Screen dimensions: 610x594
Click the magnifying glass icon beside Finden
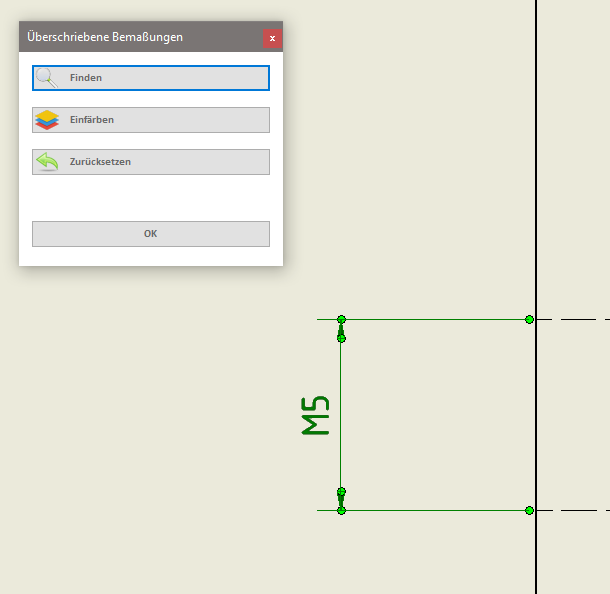pyautogui.click(x=47, y=78)
